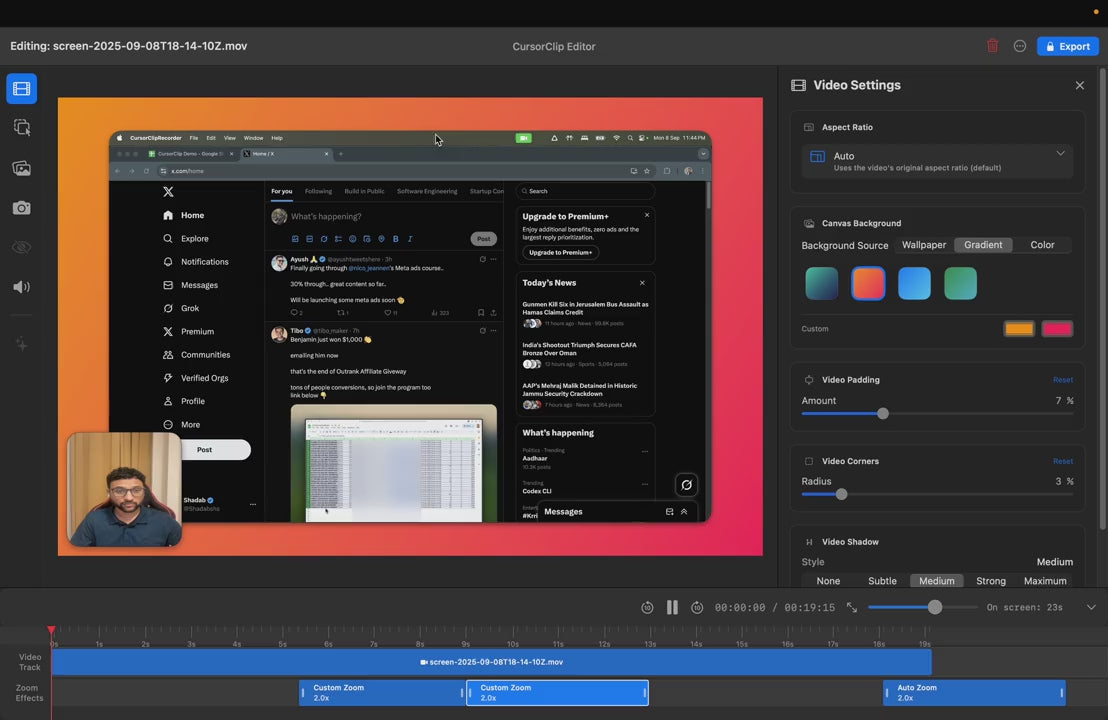Viewport: 1108px width, 720px height.
Task: Select the cursor settings sidebar icon
Action: [x=21, y=128]
